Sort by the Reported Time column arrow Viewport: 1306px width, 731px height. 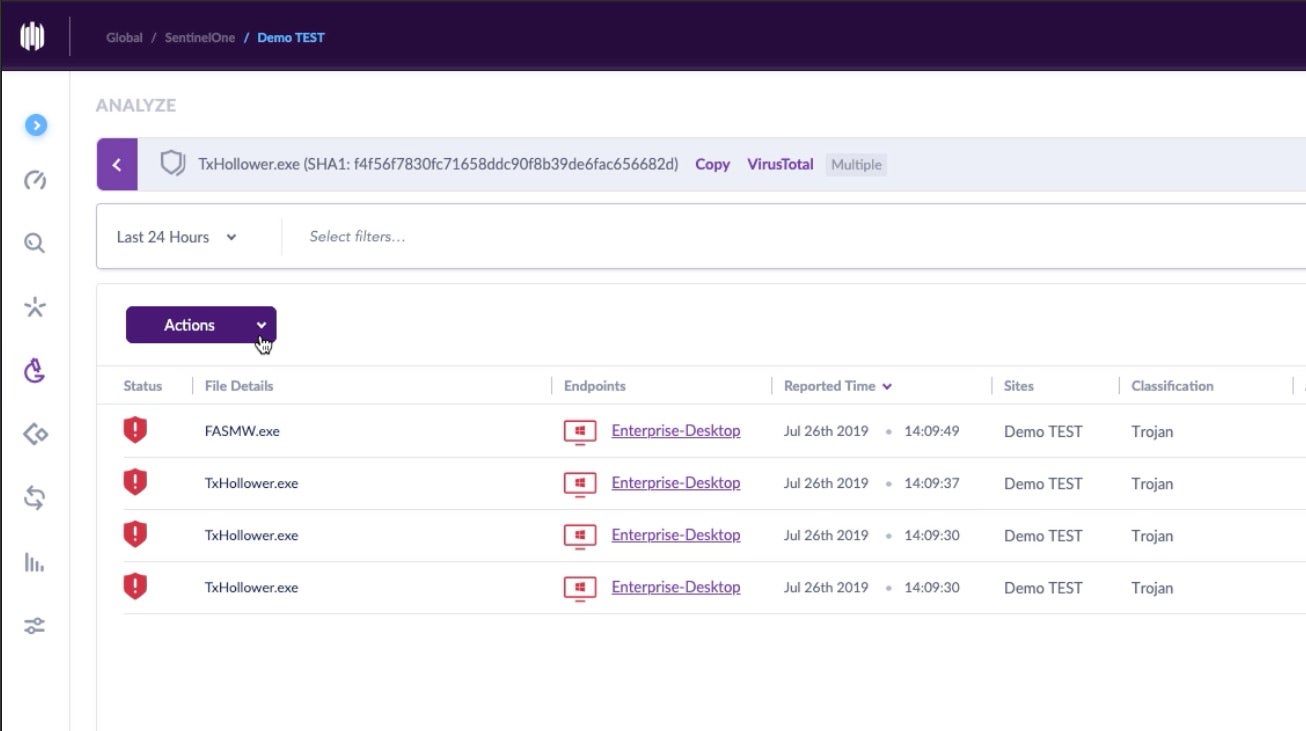pos(887,386)
